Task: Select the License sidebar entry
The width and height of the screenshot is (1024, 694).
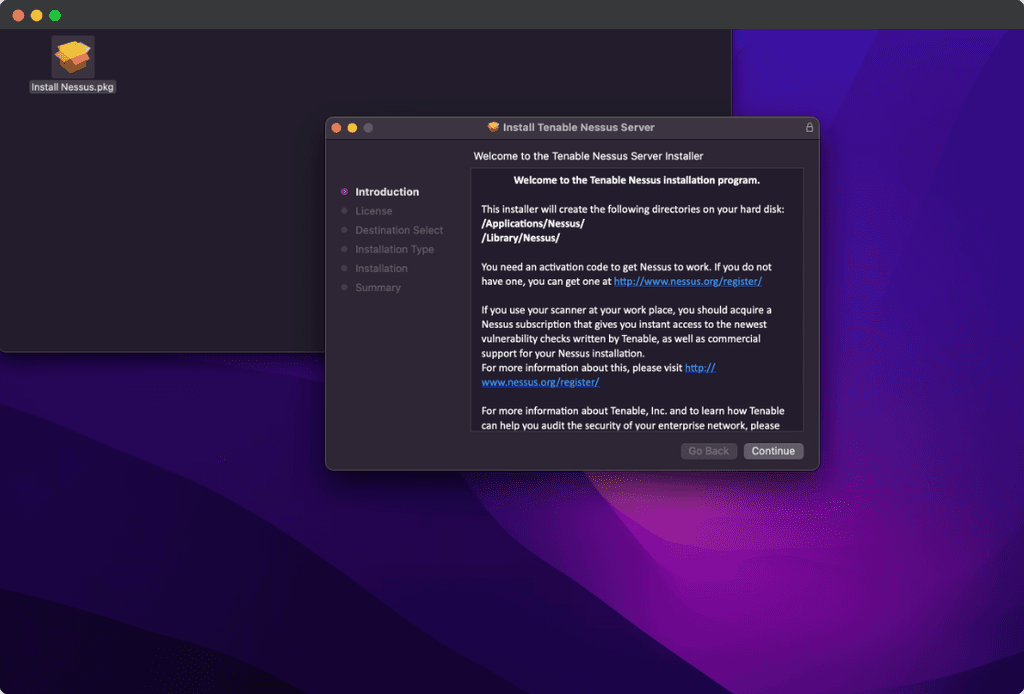Action: point(374,210)
